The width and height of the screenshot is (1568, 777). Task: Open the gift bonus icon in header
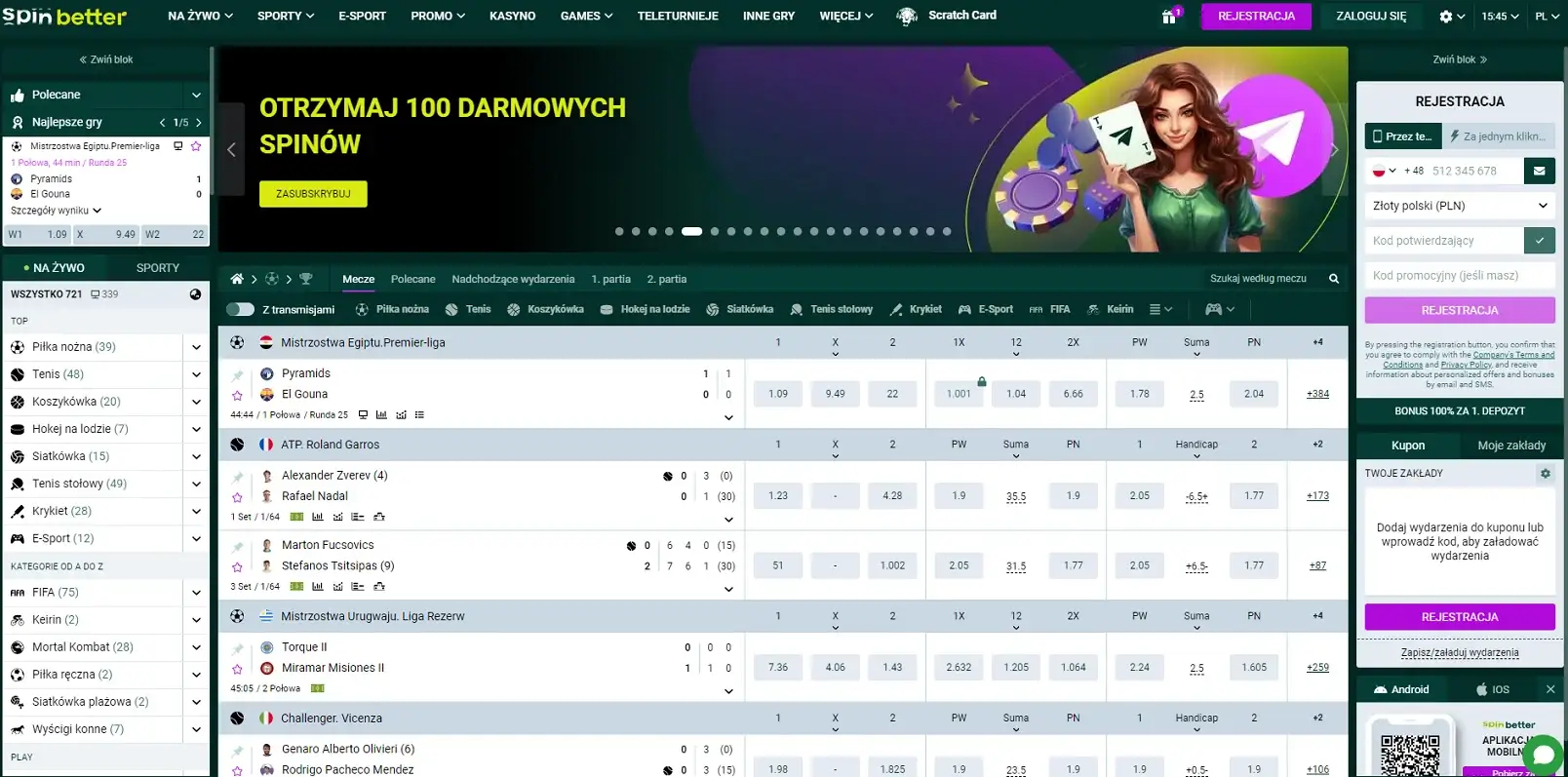point(1168,17)
